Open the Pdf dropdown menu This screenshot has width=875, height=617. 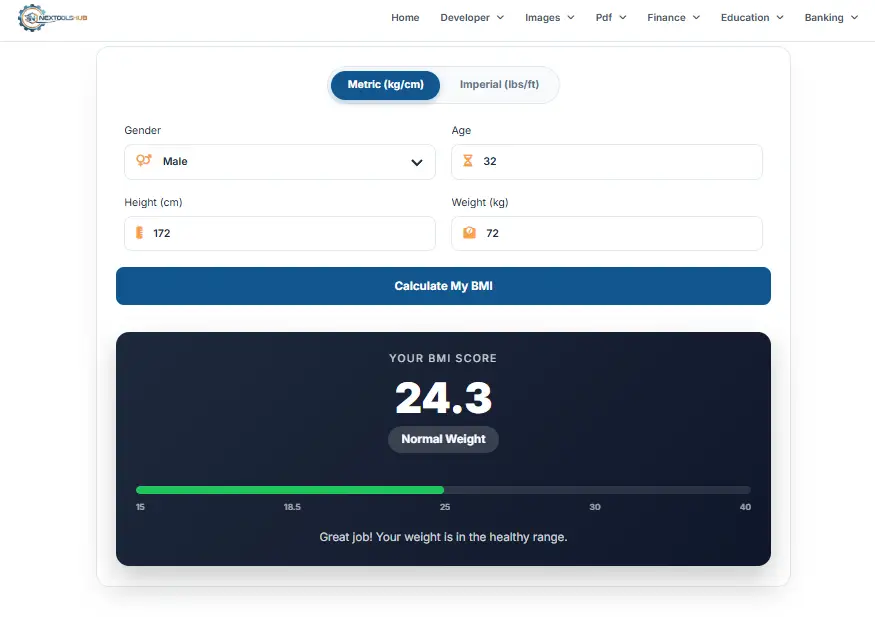(610, 18)
